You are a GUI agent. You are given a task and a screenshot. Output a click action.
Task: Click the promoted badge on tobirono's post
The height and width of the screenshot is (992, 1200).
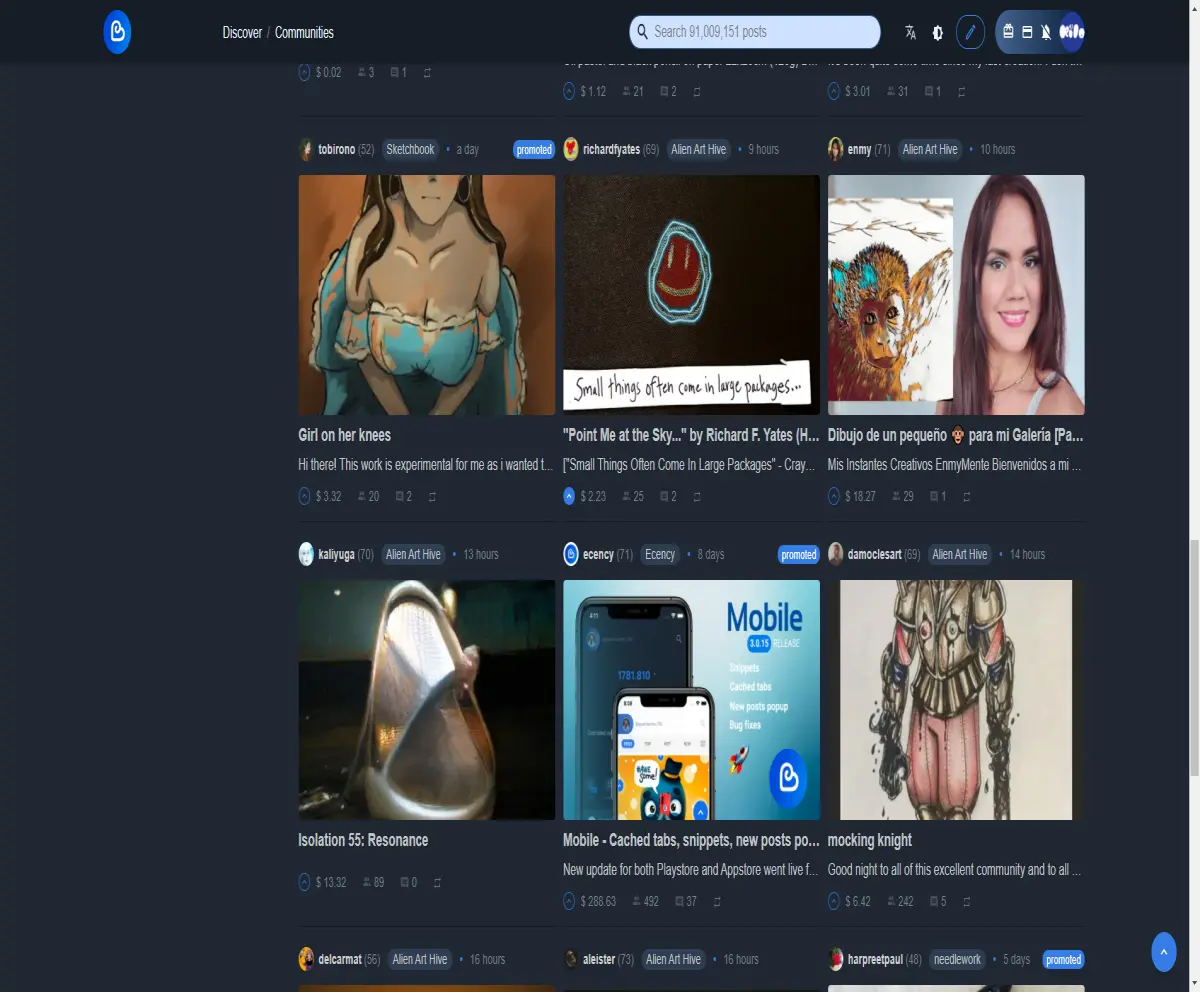tap(534, 150)
